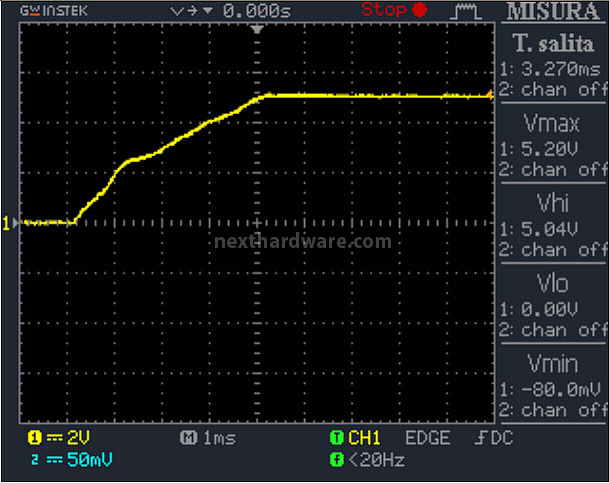Click the 0.00V Vlo value
Screen dimensions: 609x483
point(549,310)
